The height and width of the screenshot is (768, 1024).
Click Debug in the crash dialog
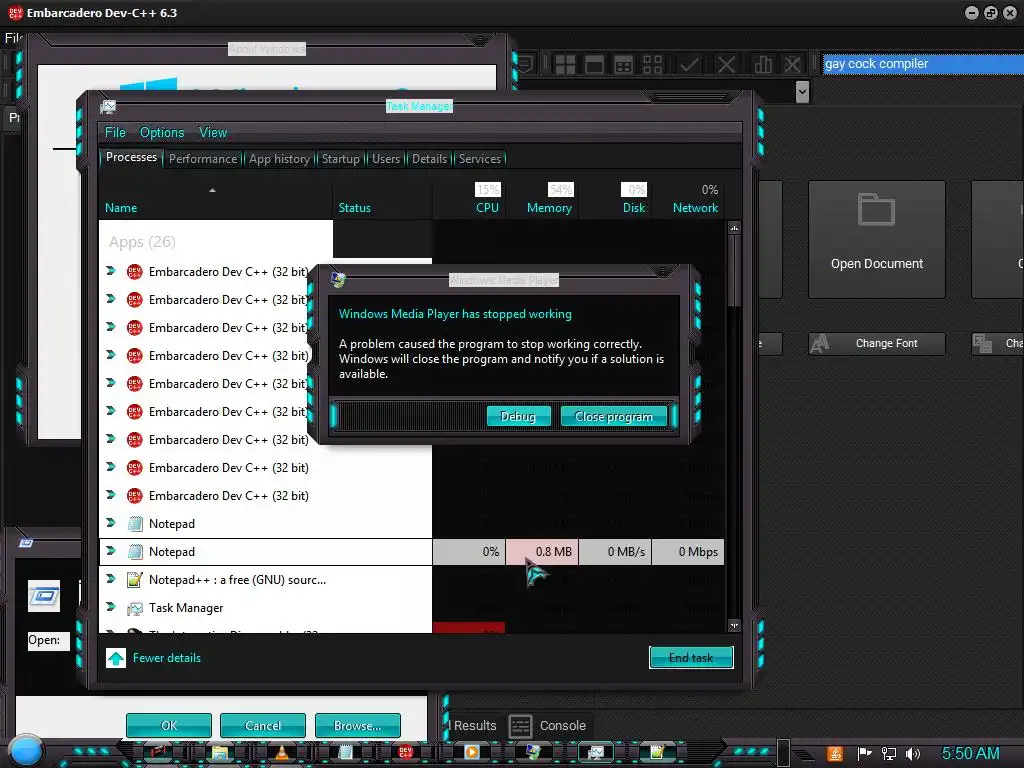click(518, 416)
